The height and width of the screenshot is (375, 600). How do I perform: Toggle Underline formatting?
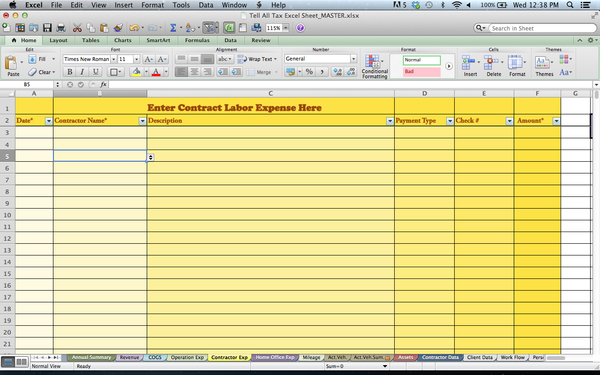click(95, 72)
